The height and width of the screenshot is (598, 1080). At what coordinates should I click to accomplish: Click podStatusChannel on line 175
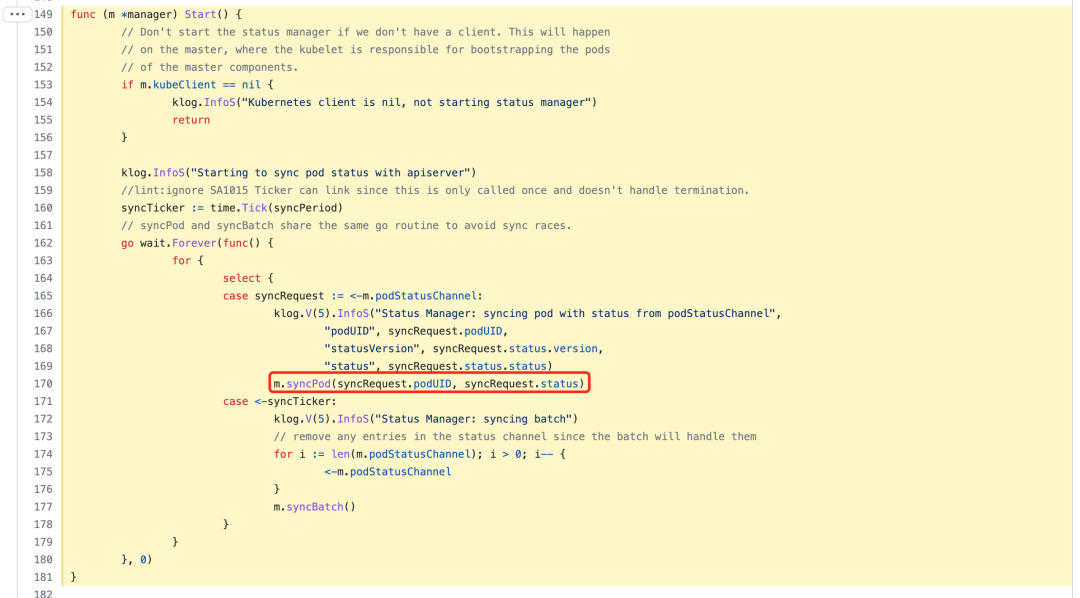(400, 472)
